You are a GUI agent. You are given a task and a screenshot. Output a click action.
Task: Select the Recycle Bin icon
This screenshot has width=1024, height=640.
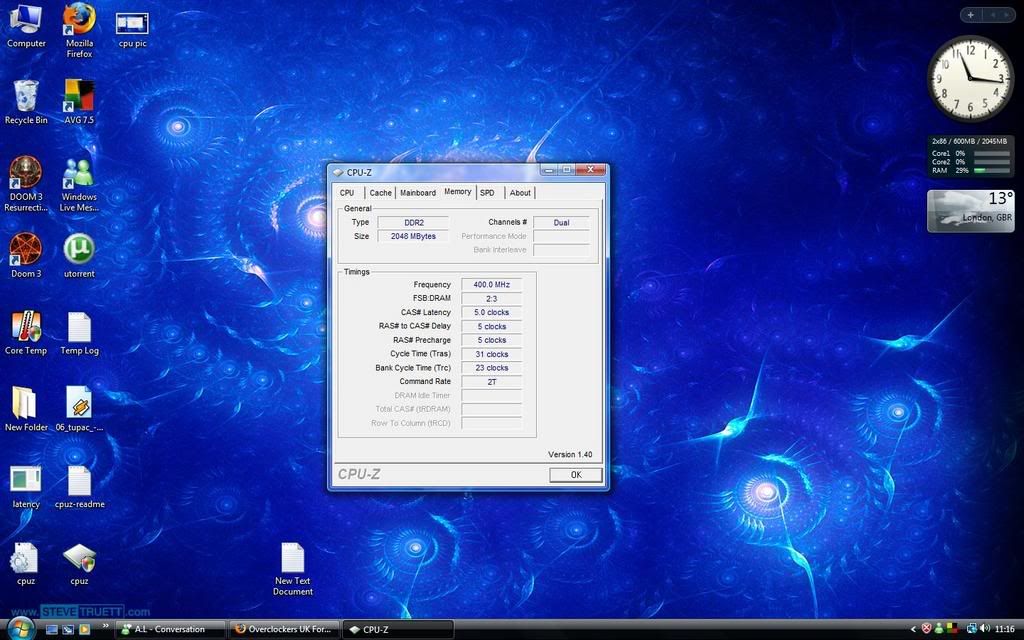pos(26,101)
